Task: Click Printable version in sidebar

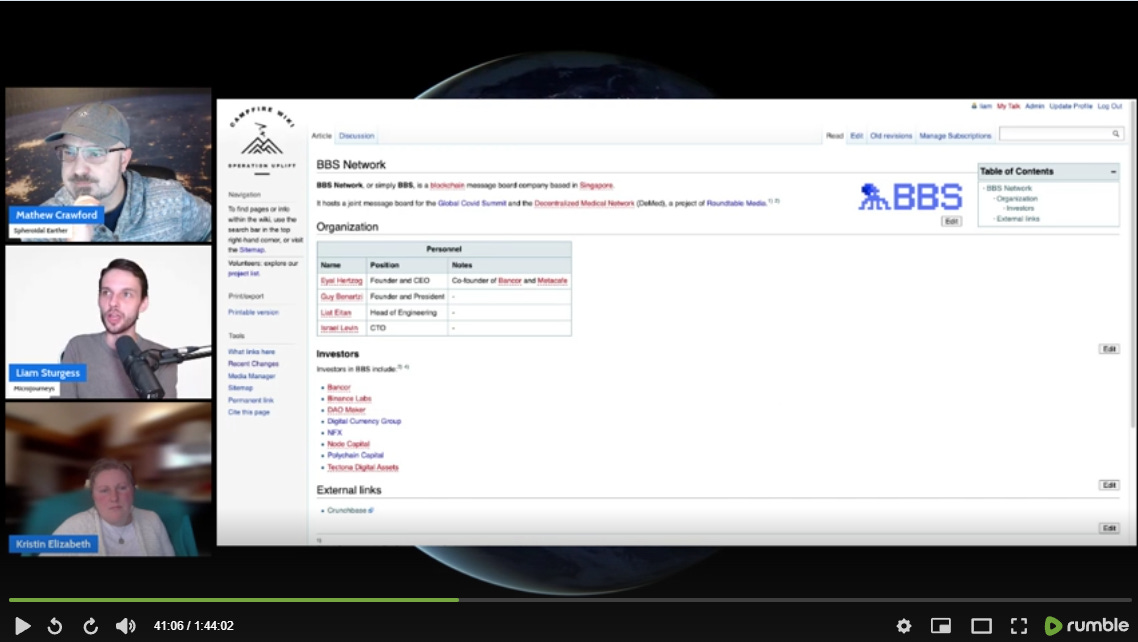Action: 253,312
